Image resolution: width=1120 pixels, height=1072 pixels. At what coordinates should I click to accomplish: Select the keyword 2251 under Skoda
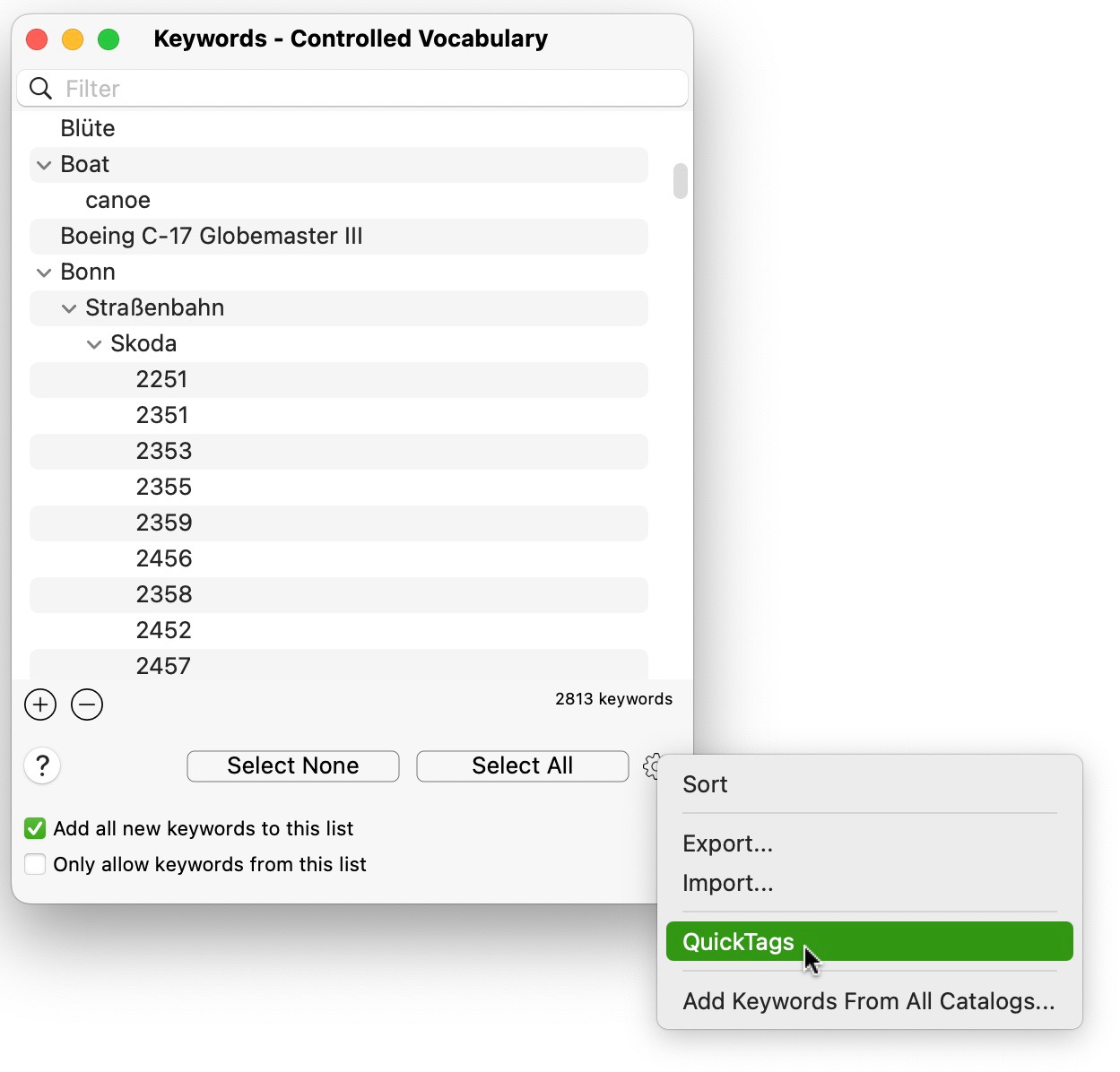pos(162,379)
